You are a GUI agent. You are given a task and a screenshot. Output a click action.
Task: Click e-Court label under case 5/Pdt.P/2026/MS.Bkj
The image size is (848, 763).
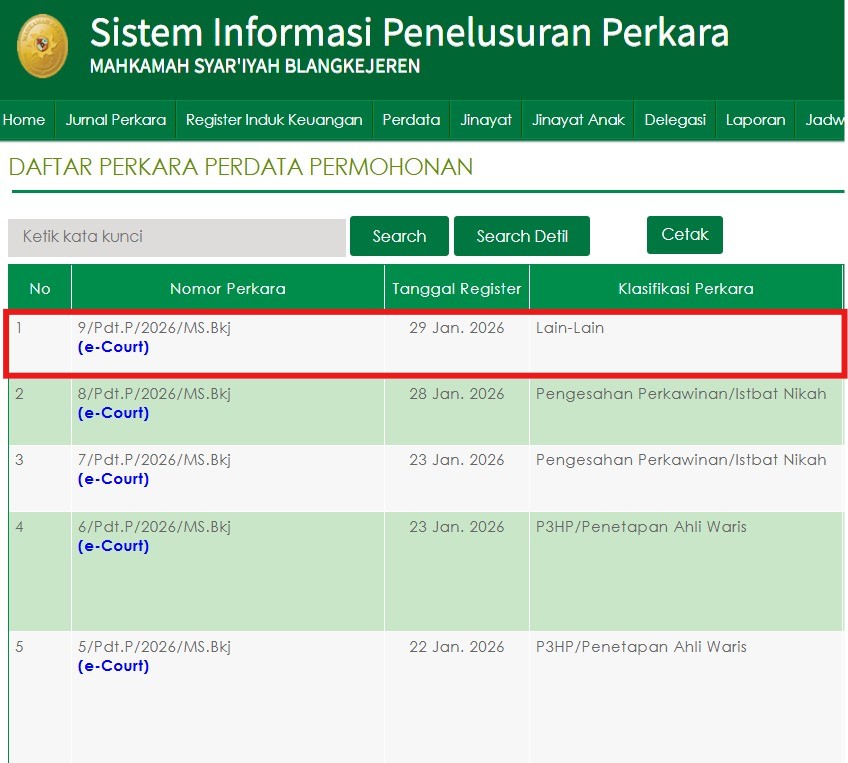point(113,666)
